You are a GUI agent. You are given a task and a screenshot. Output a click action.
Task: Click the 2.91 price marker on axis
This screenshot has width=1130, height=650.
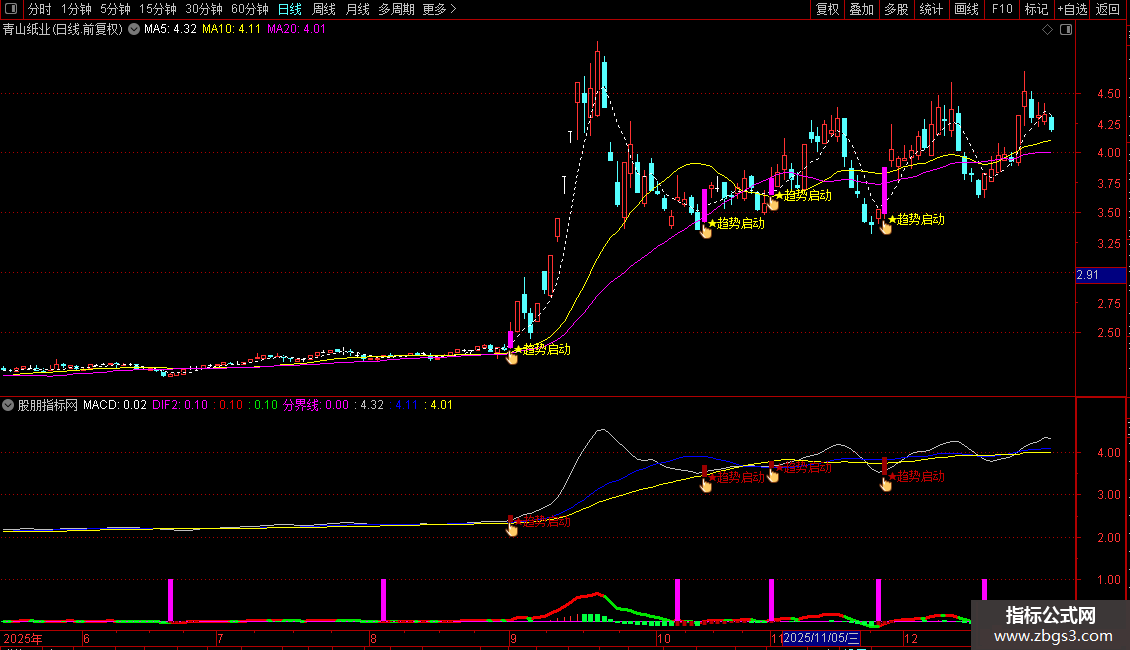(1100, 275)
